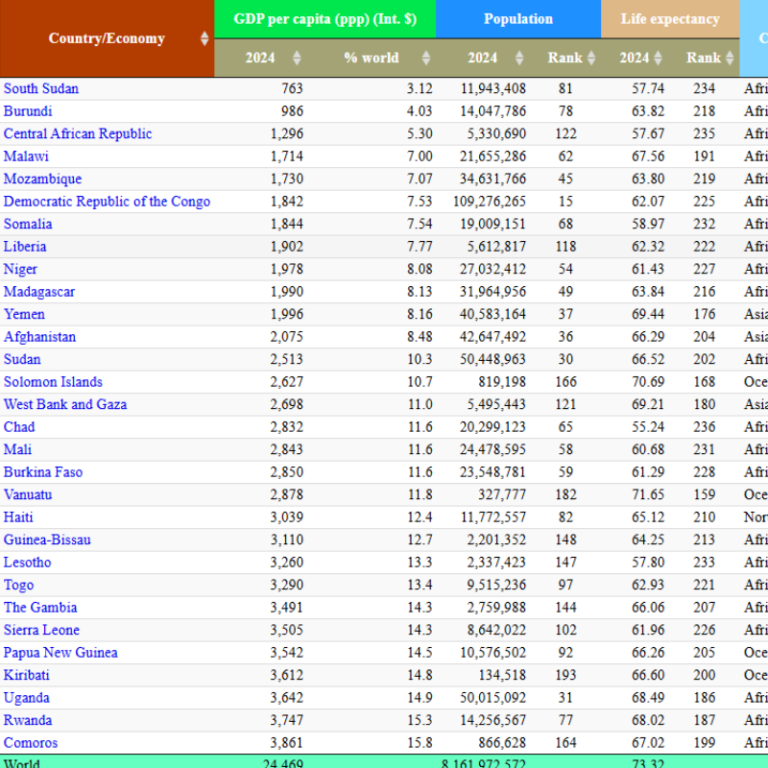Click the Population group header
Viewport: 768px width, 768px height.
pos(518,19)
